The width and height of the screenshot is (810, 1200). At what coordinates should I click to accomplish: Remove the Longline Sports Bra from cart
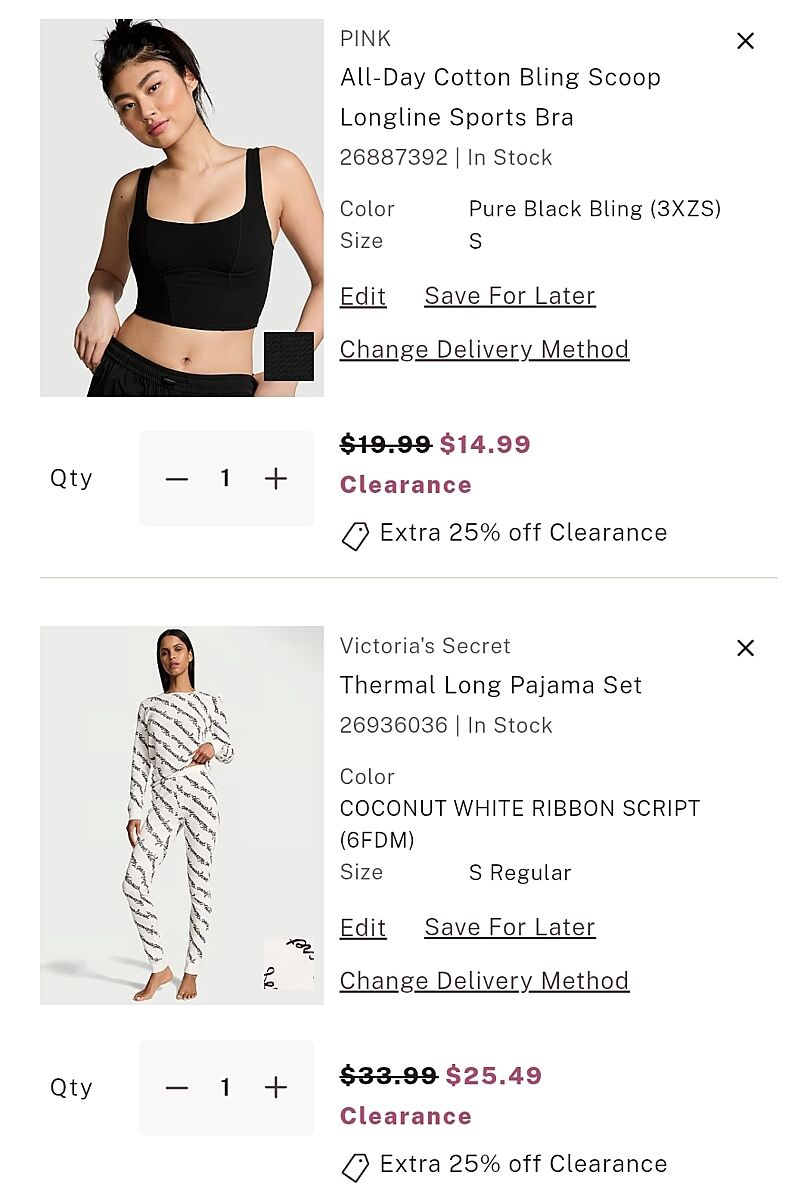coord(745,41)
